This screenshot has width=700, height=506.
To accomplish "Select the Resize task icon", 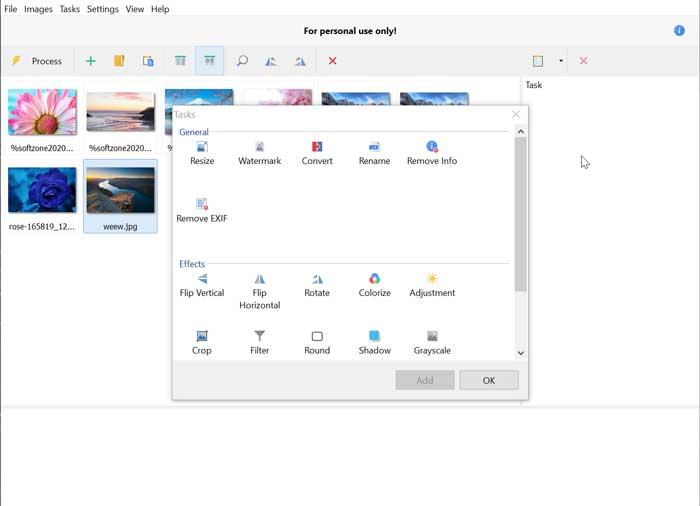I will 202,153.
